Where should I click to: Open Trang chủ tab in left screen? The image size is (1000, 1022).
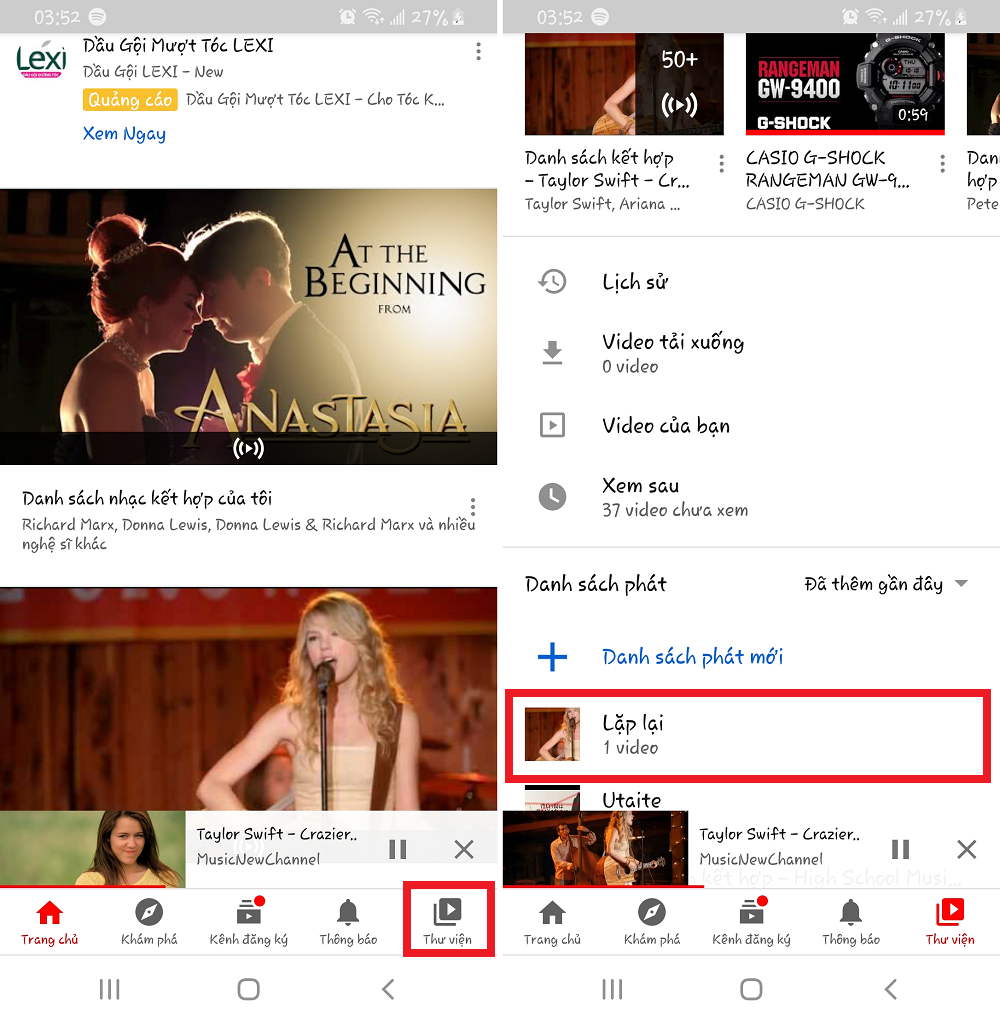pos(50,922)
